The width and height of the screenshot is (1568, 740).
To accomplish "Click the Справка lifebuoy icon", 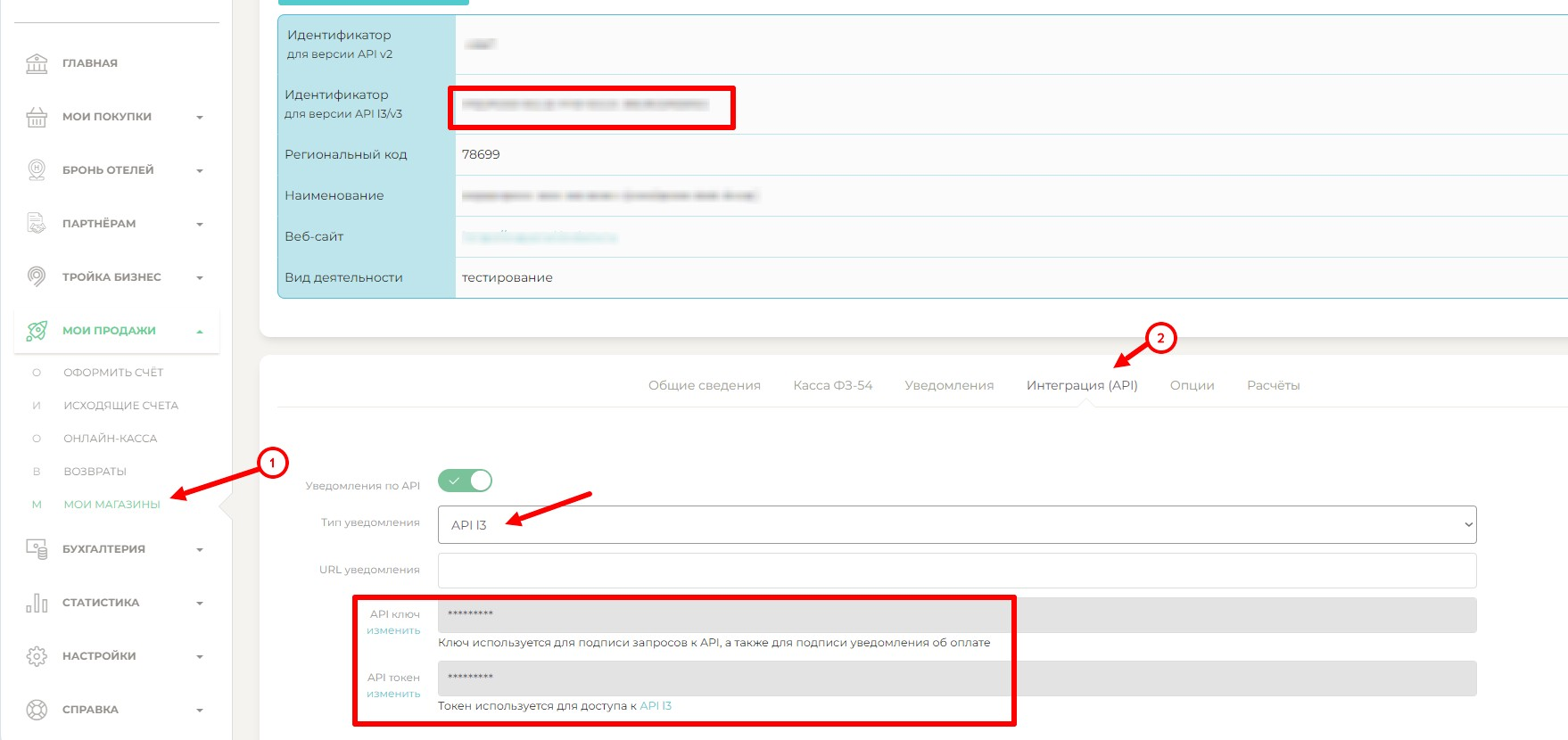I will 37,710.
